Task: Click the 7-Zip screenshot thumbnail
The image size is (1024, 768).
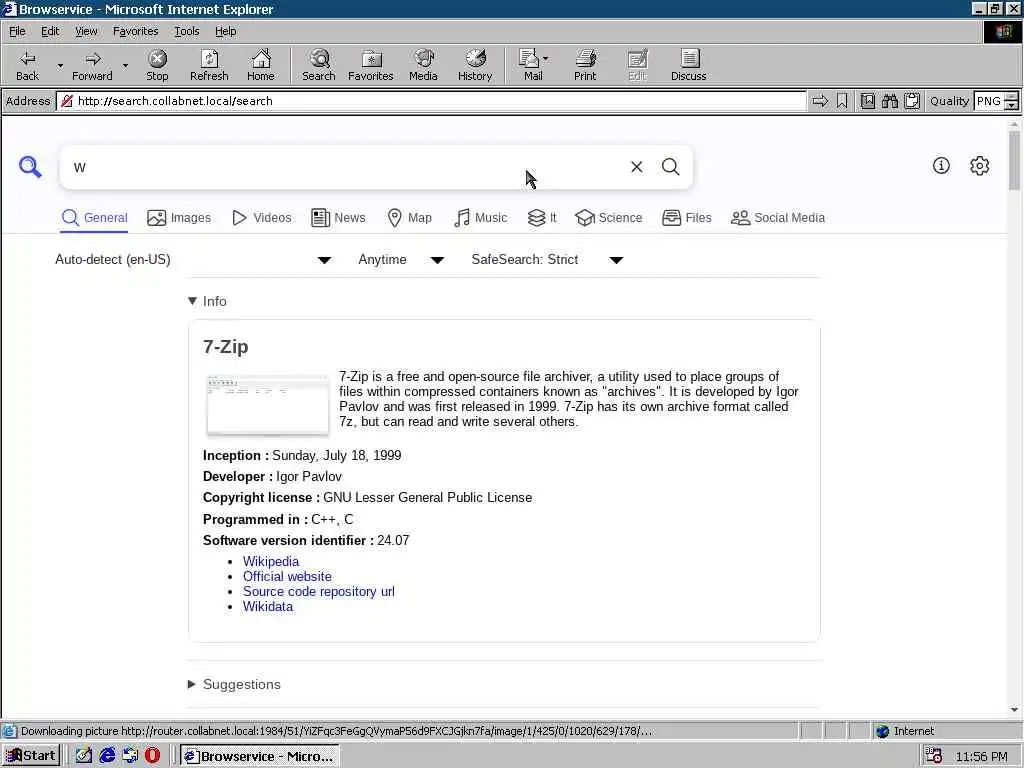Action: [268, 405]
